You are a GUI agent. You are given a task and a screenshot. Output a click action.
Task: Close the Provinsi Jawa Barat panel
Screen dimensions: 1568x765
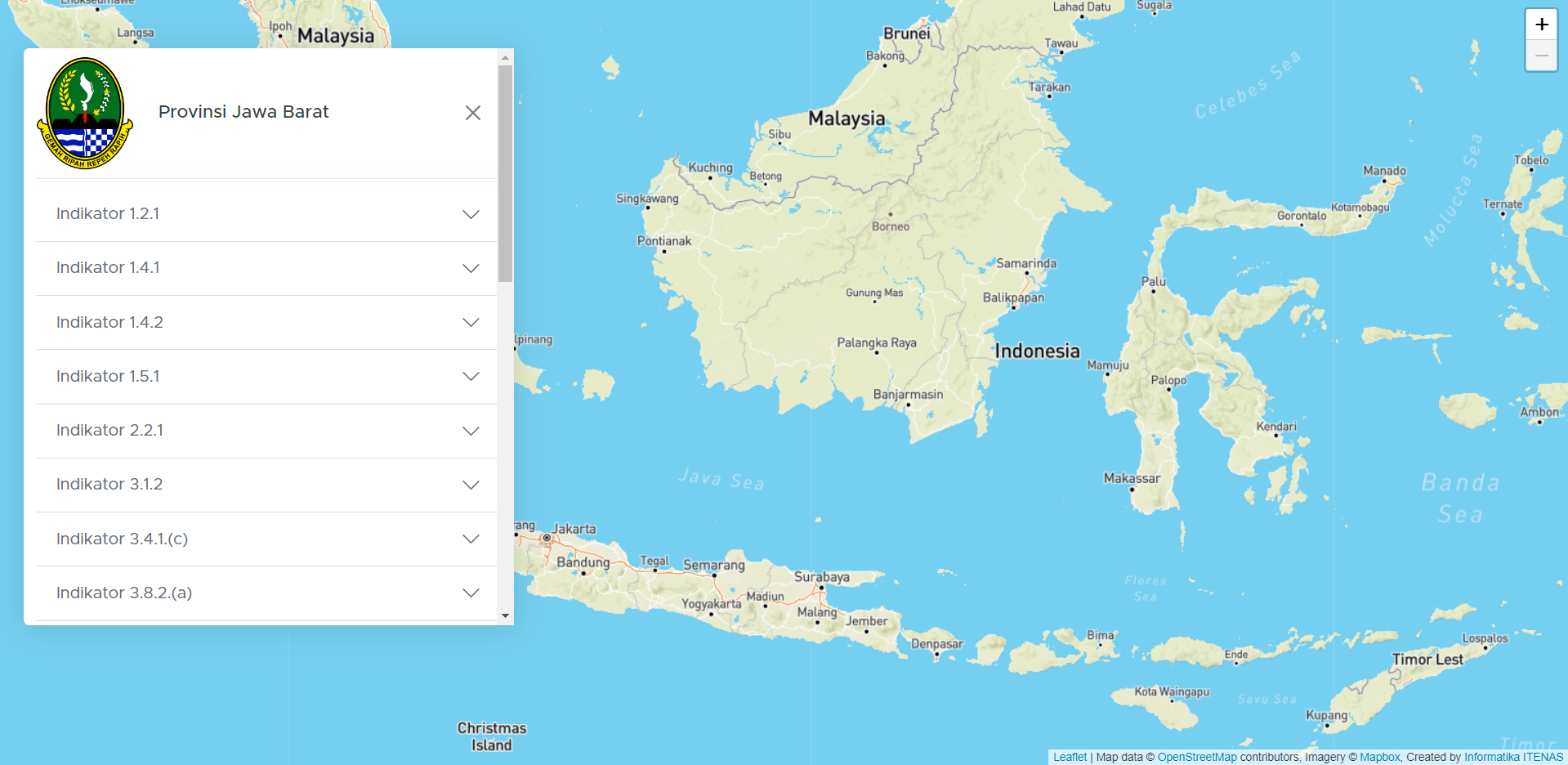(x=472, y=113)
